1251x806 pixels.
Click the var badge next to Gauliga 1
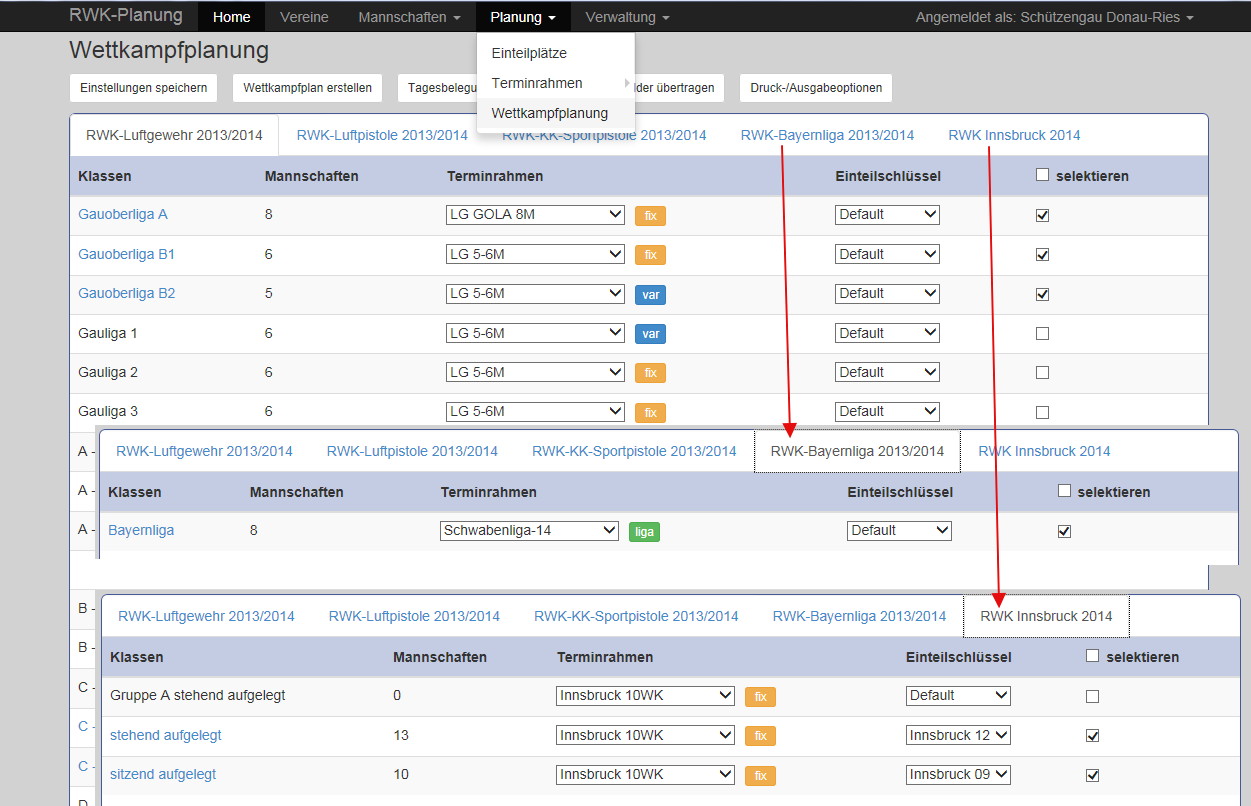[x=650, y=333]
